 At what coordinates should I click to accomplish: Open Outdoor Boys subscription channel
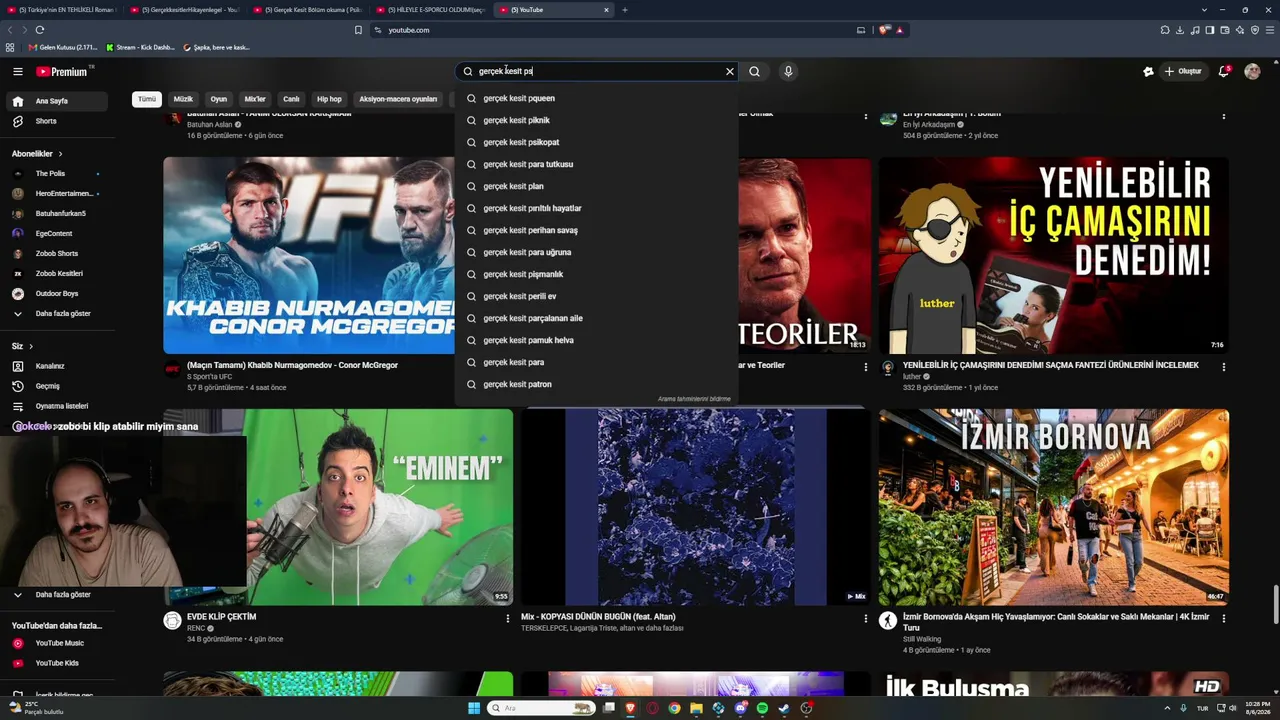57,294
